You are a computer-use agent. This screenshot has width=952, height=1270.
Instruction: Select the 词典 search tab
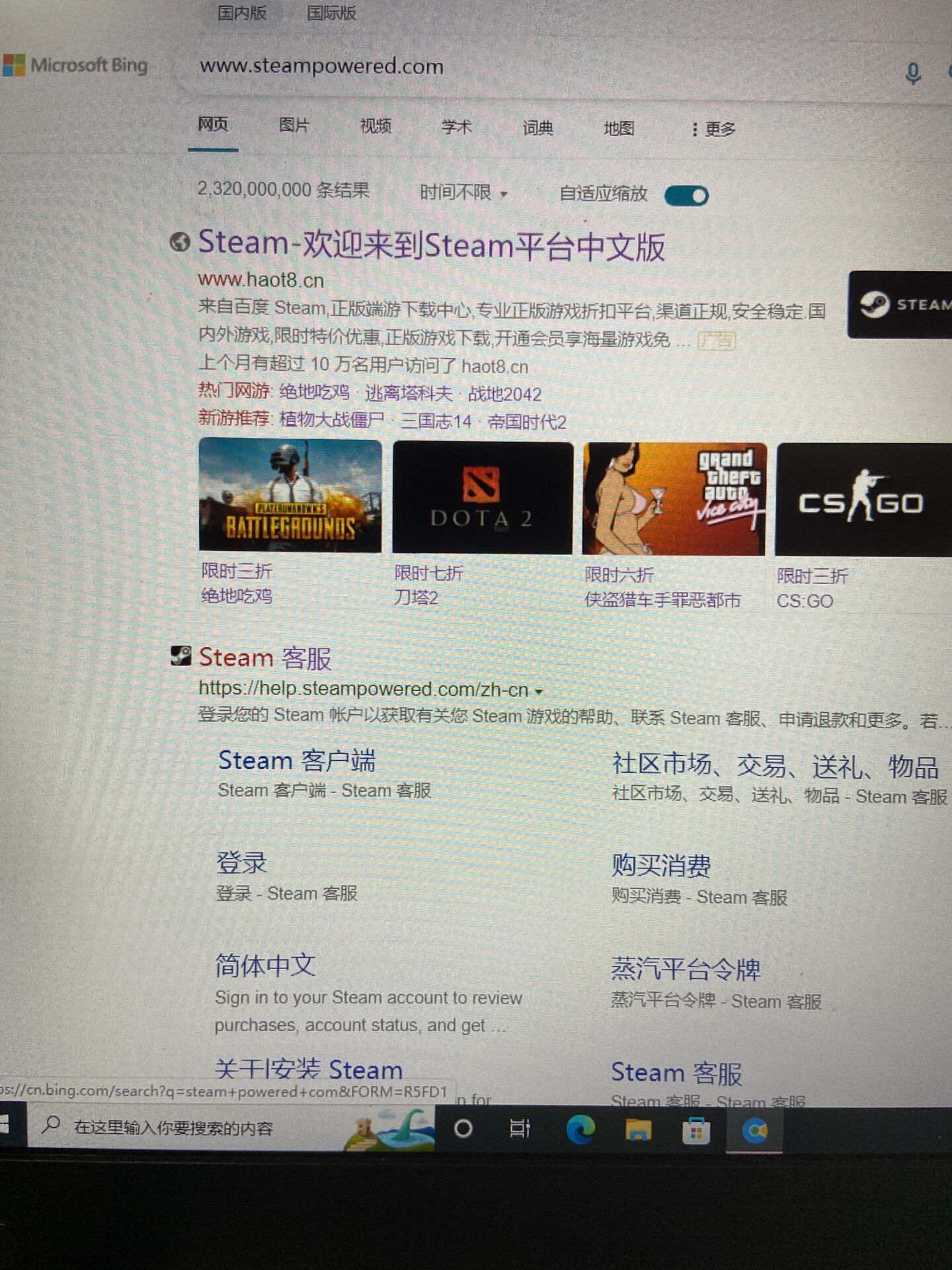click(537, 128)
